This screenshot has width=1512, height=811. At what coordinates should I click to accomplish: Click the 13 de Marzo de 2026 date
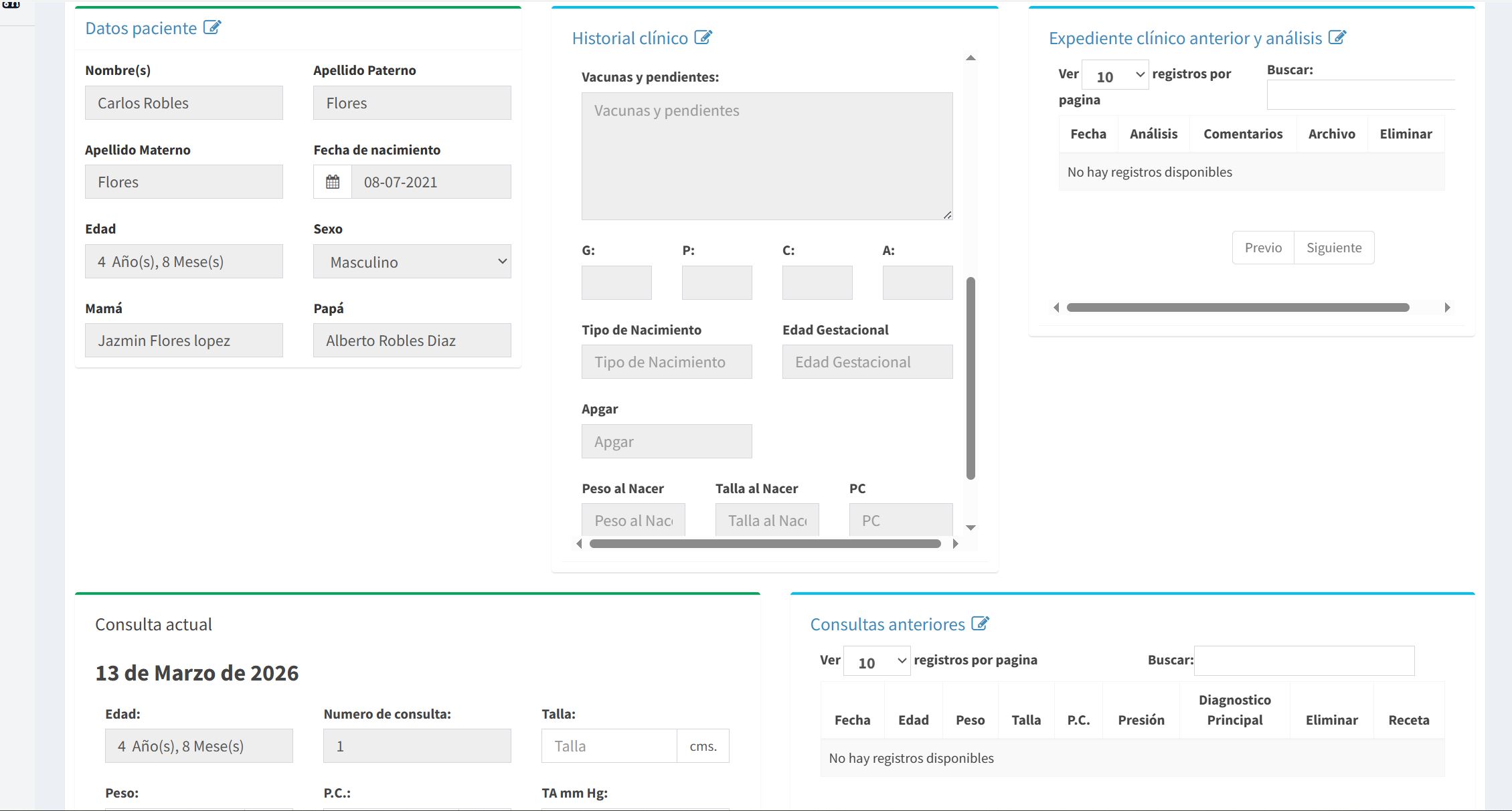(x=197, y=672)
